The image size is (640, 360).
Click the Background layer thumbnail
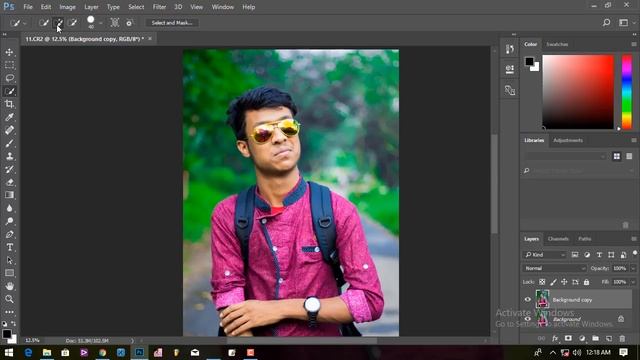(542, 320)
